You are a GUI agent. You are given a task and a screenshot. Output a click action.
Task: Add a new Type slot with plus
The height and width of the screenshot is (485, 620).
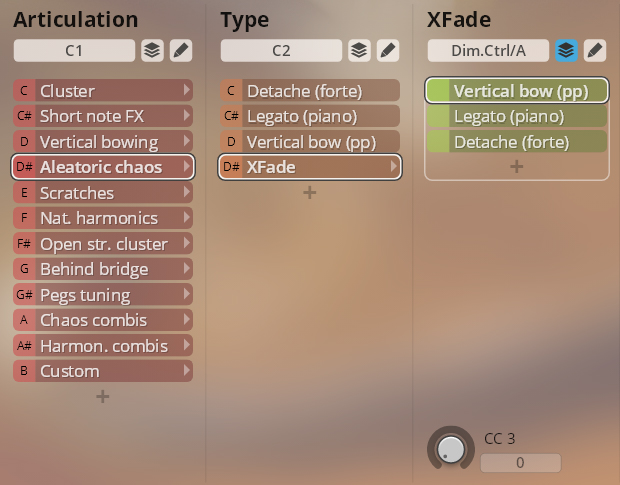click(x=310, y=192)
